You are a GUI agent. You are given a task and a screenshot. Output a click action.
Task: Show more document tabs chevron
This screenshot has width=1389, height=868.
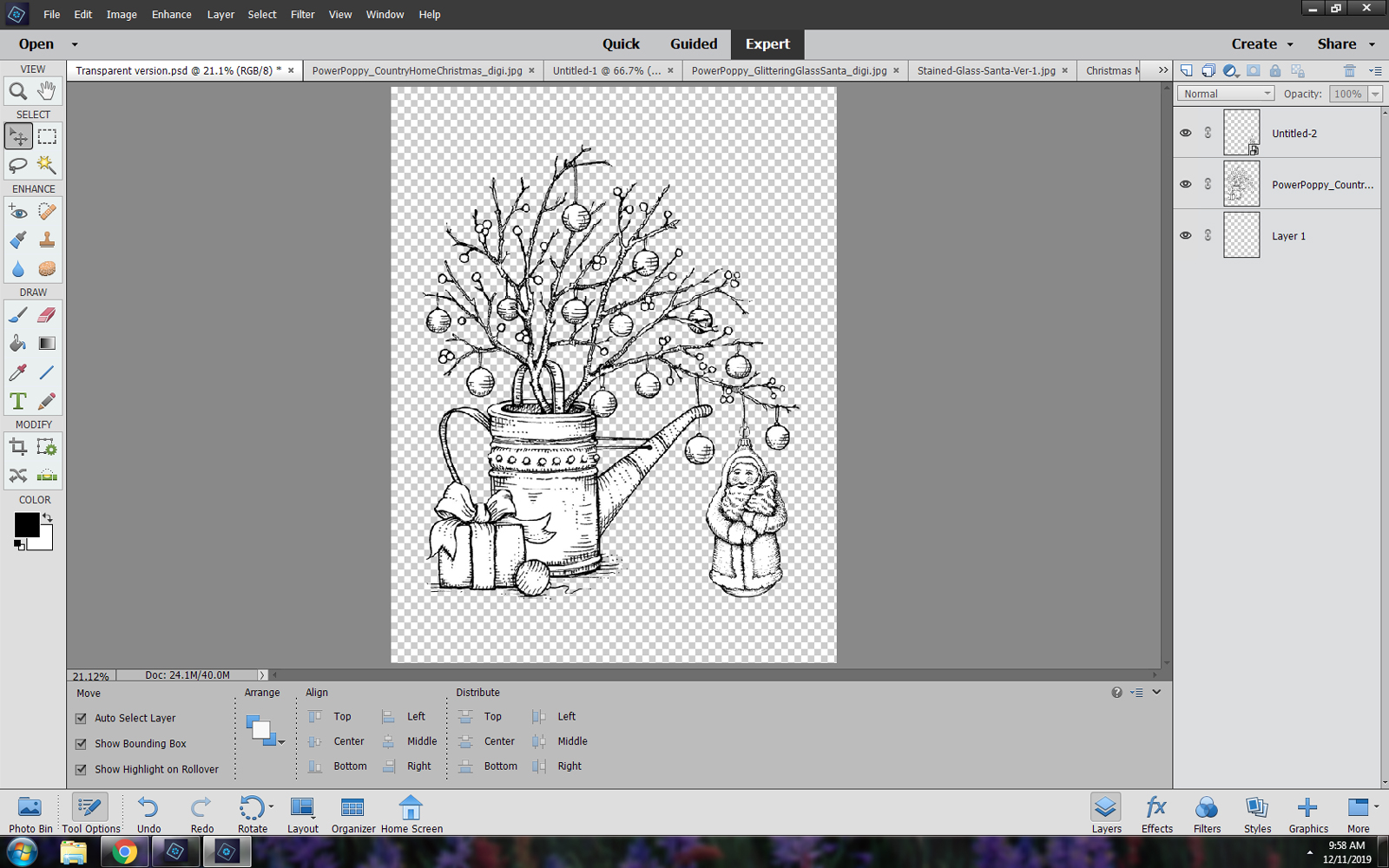tap(1163, 70)
